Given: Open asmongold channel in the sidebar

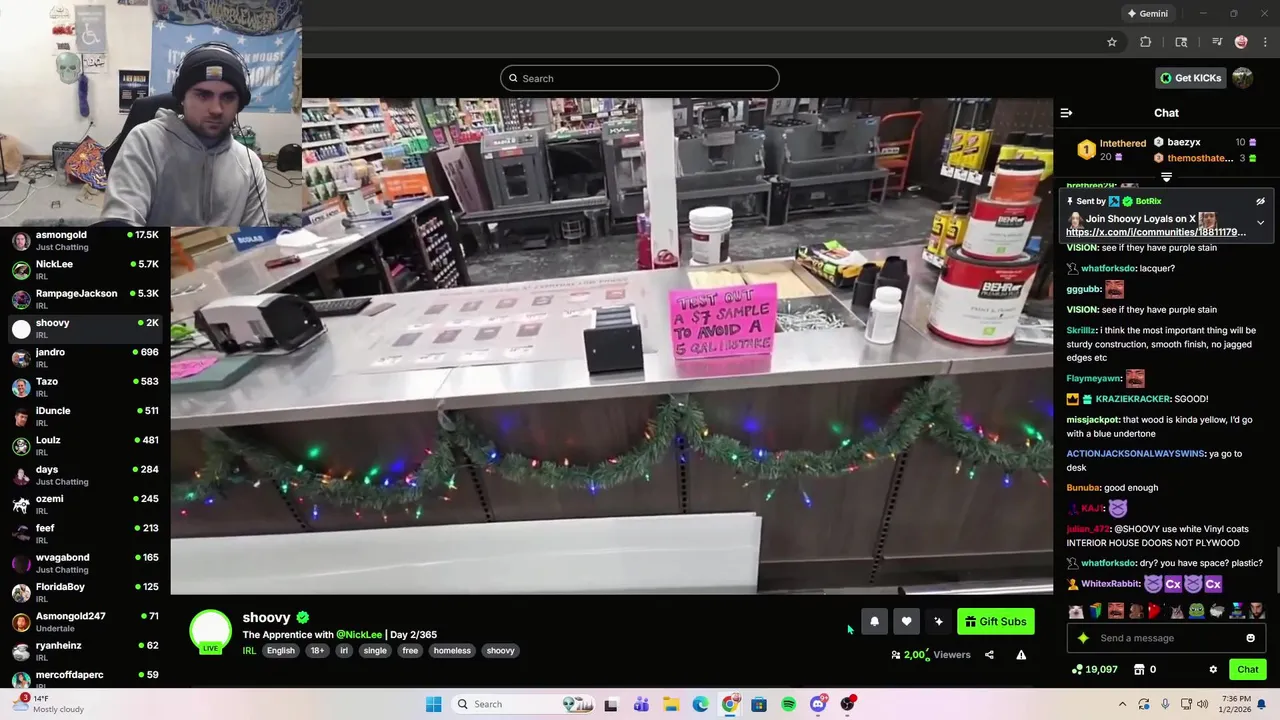Looking at the screenshot, I should tap(85, 240).
